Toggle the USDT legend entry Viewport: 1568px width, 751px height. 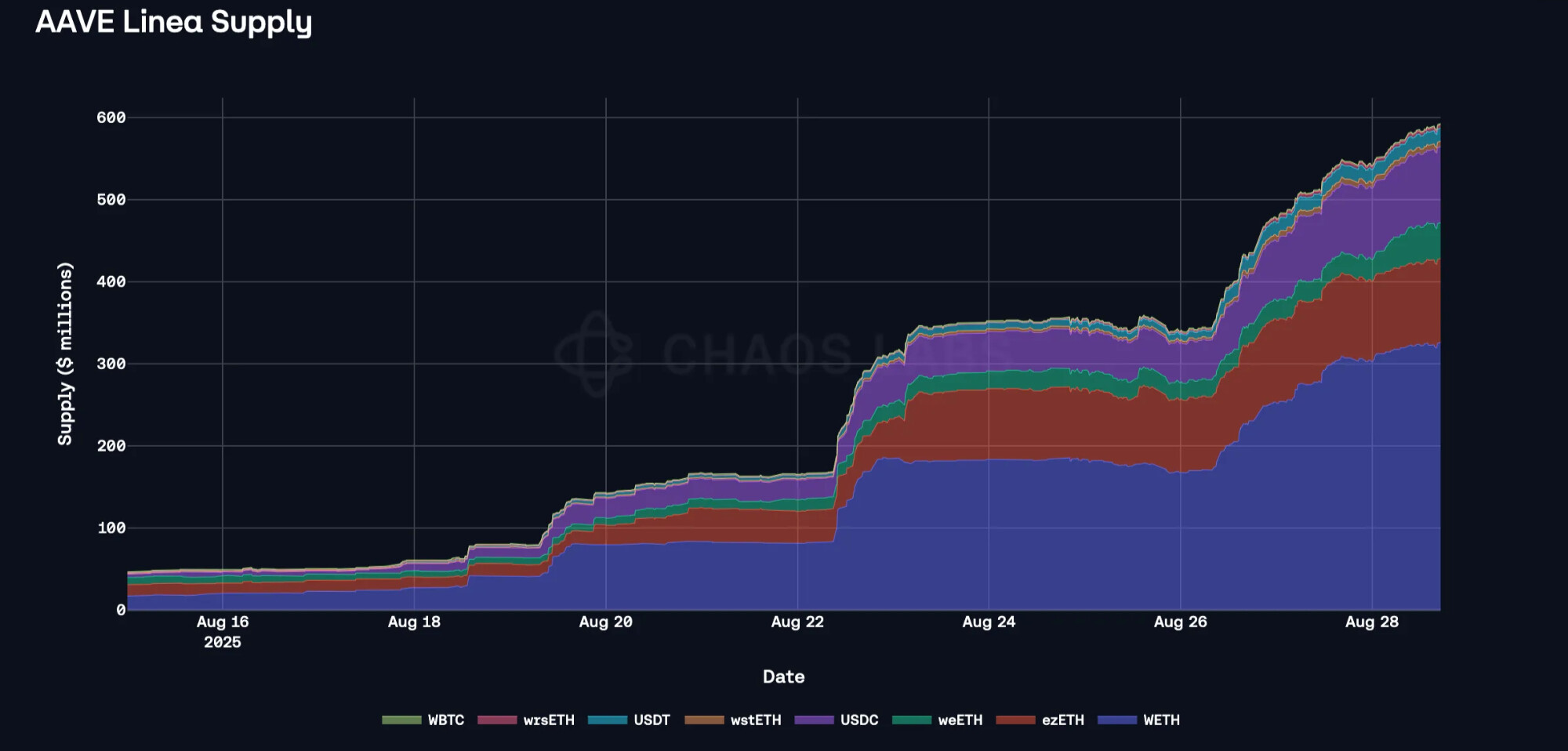pyautogui.click(x=630, y=720)
